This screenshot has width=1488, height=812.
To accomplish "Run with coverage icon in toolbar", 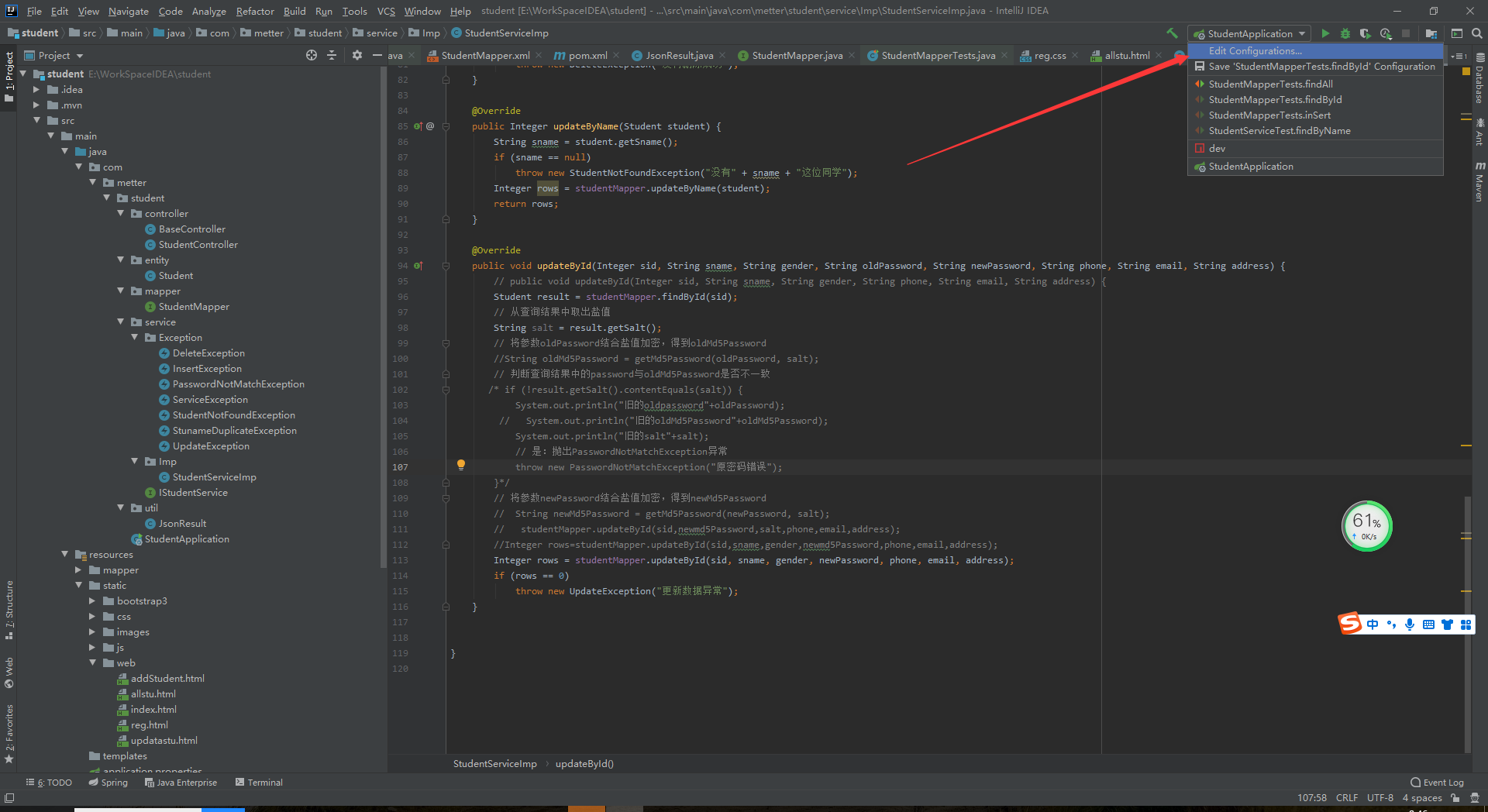I will pyautogui.click(x=1366, y=33).
